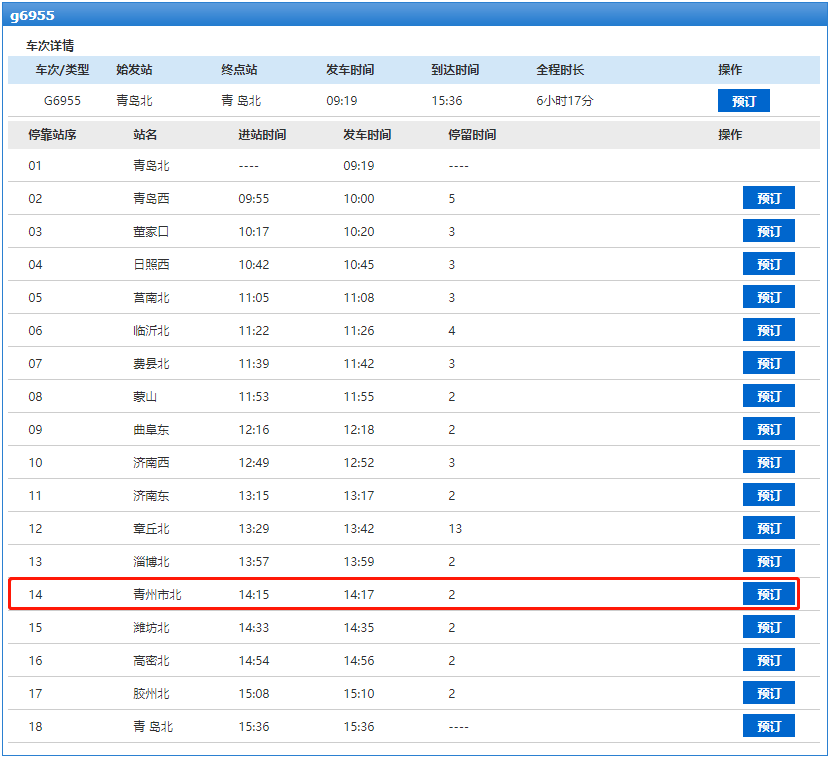Image resolution: width=829 pixels, height=759 pixels.
Task: Book the 胶州北 row
Action: [768, 693]
